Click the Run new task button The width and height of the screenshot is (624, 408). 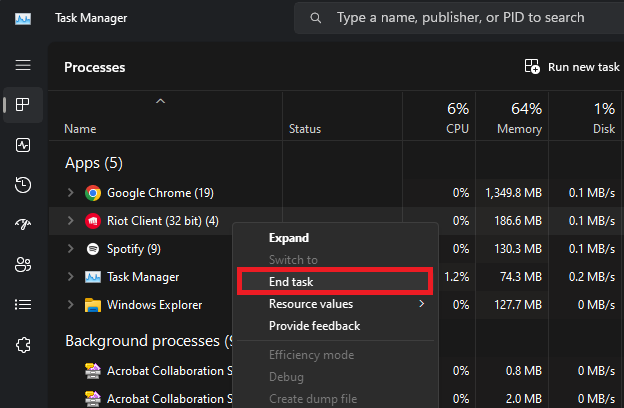(x=572, y=67)
